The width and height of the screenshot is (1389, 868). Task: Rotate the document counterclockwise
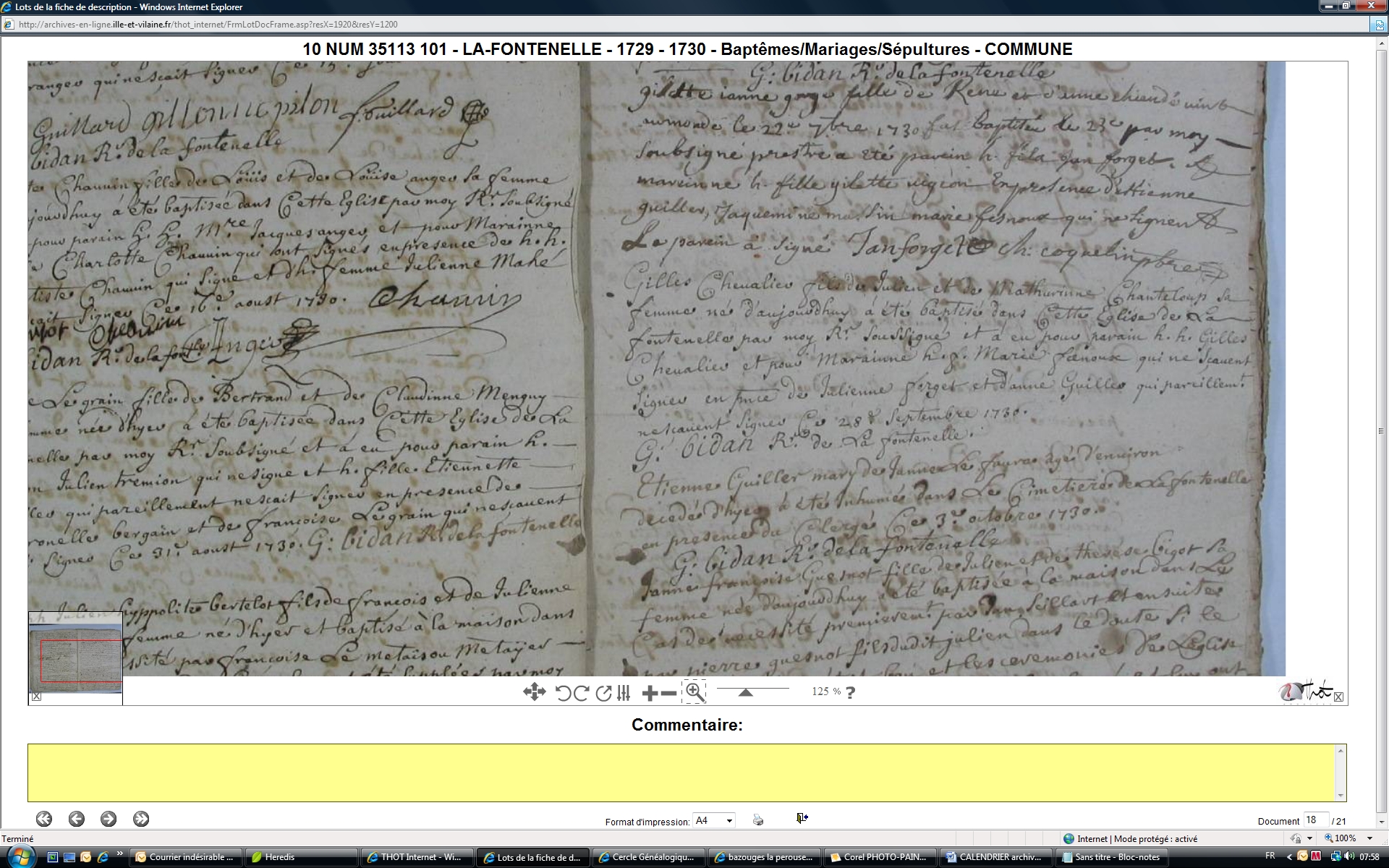tap(563, 693)
